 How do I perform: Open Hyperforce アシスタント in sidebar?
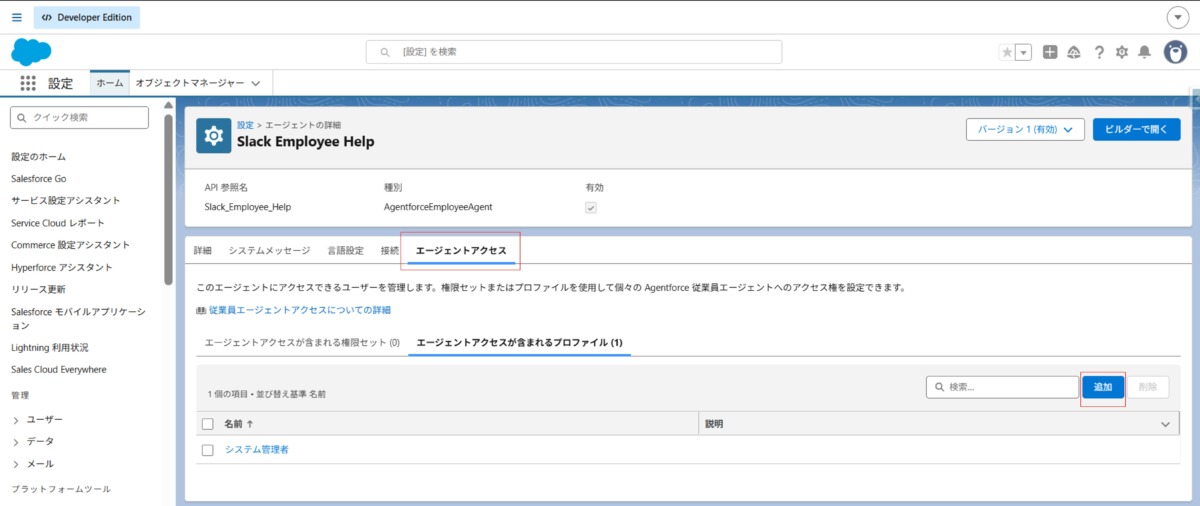point(62,267)
